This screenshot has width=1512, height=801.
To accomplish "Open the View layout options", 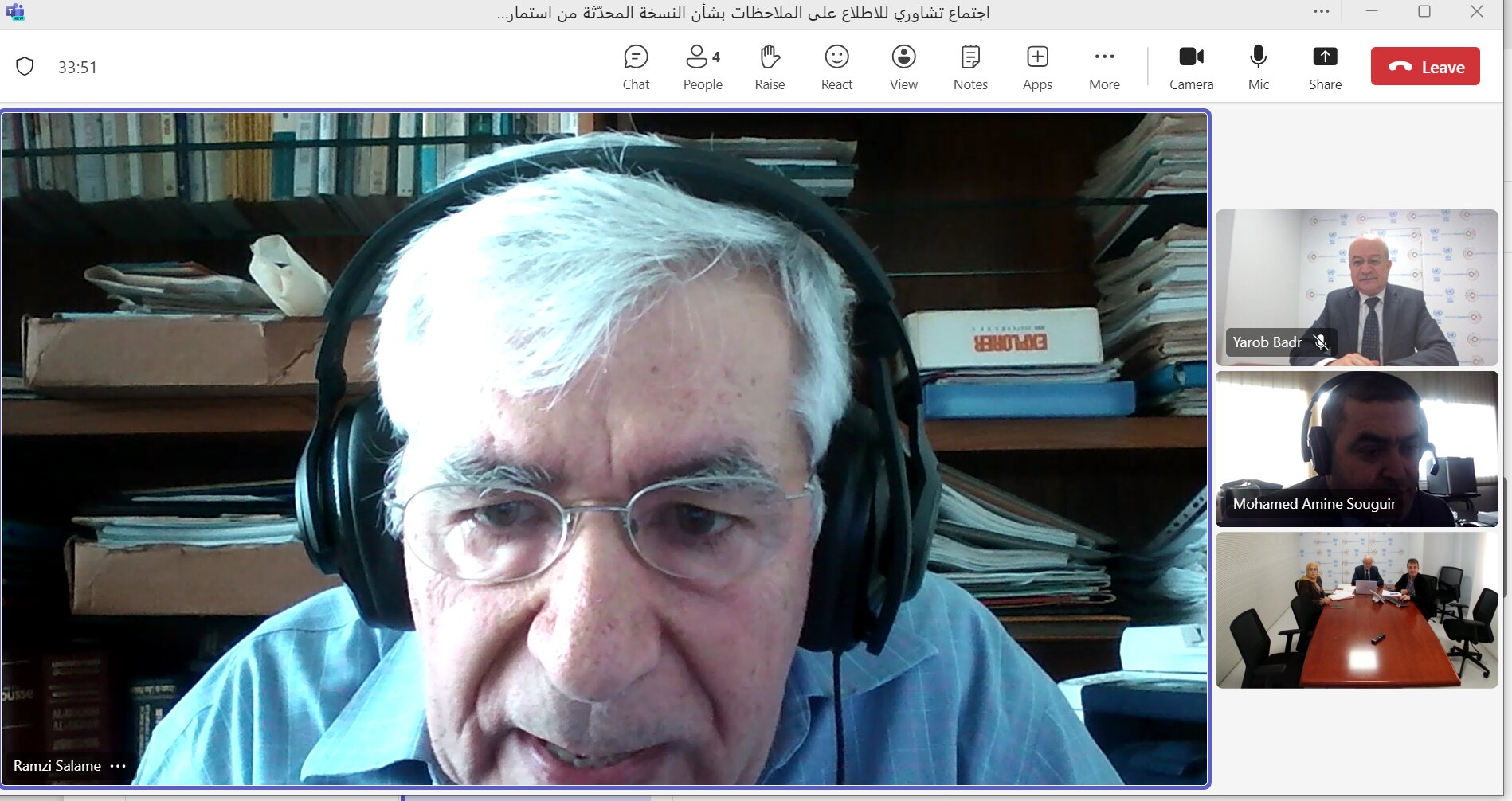I will click(903, 68).
